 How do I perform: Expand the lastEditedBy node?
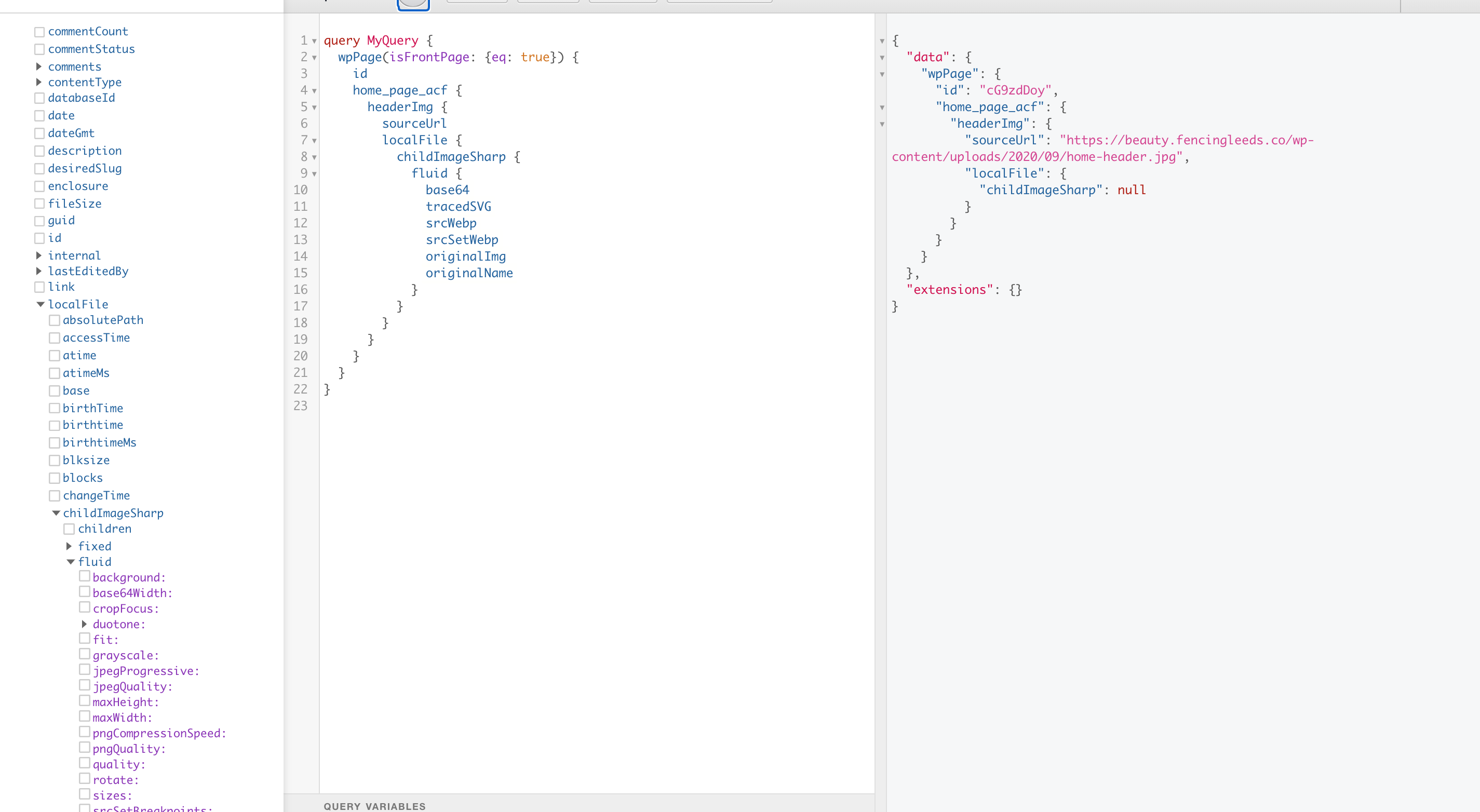pyautogui.click(x=39, y=271)
